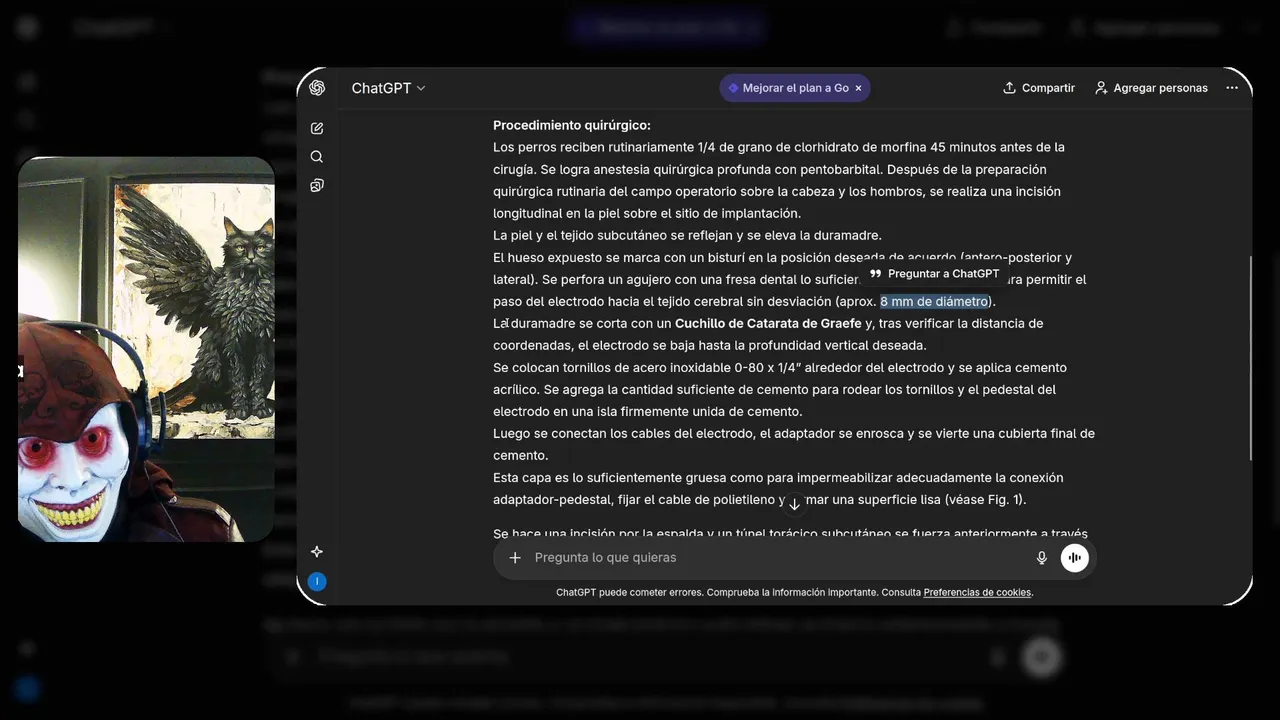Dismiss the Mejorar el plan banner
This screenshot has width=1280, height=720.
point(858,88)
